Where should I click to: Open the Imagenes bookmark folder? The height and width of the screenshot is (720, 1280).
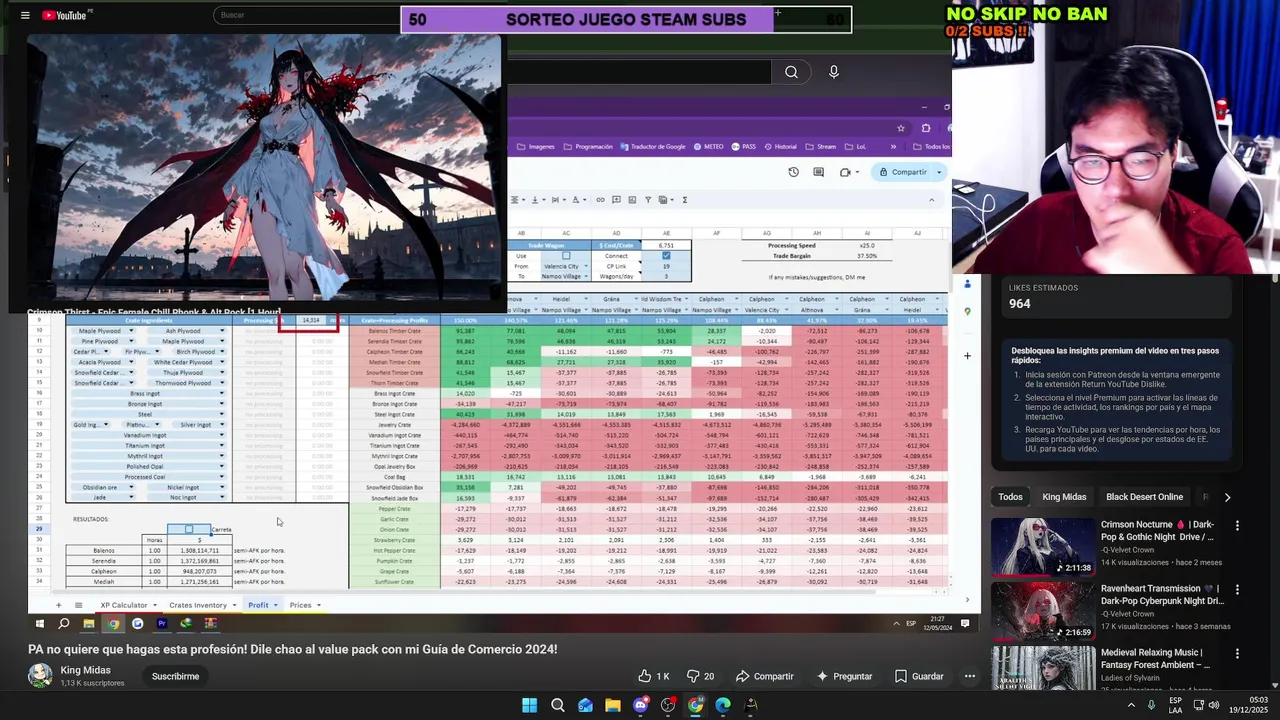coord(535,147)
